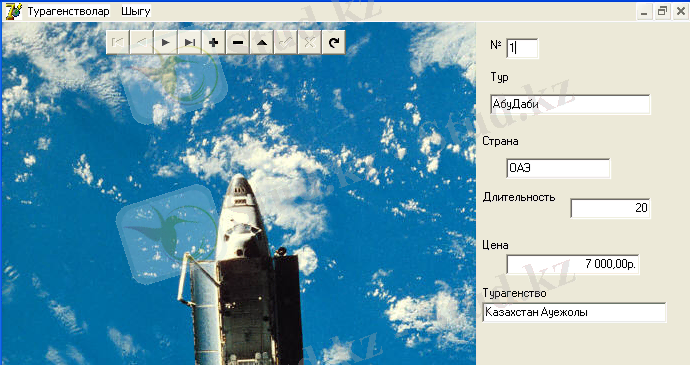Screen dimensions: 690x365
Task: Click the Длительность field showing 20
Action: (610, 208)
